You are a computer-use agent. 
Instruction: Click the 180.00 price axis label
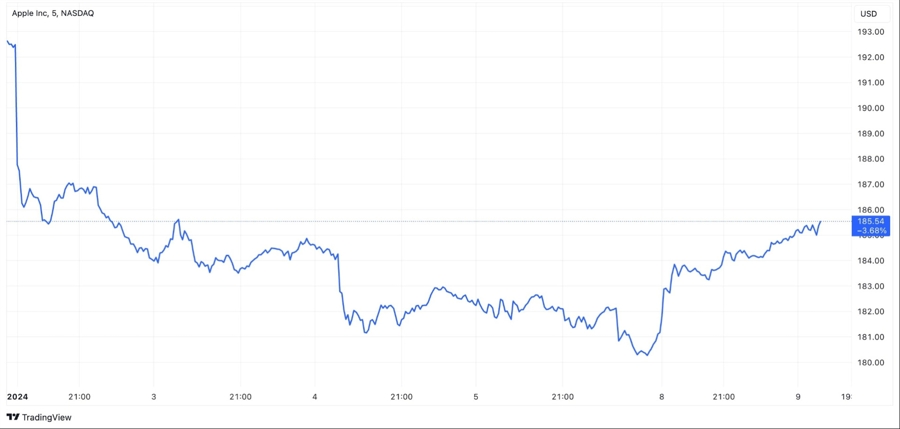click(x=871, y=362)
